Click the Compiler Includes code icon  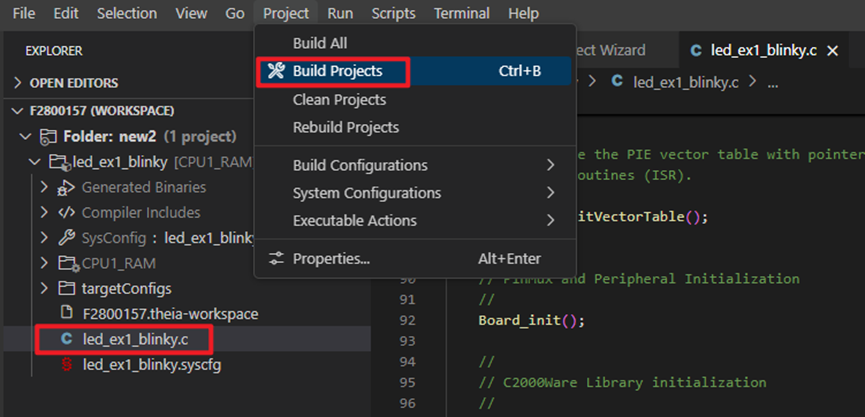(x=66, y=213)
